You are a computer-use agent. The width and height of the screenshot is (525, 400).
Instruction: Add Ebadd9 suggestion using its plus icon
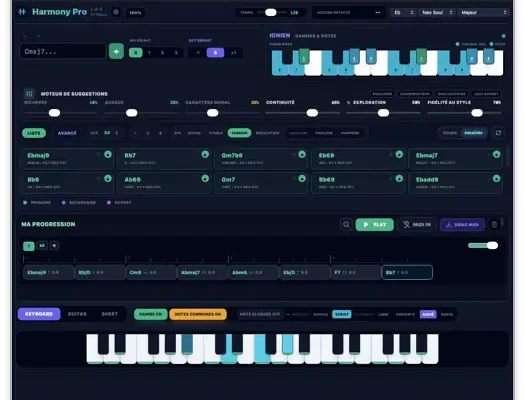[496, 178]
